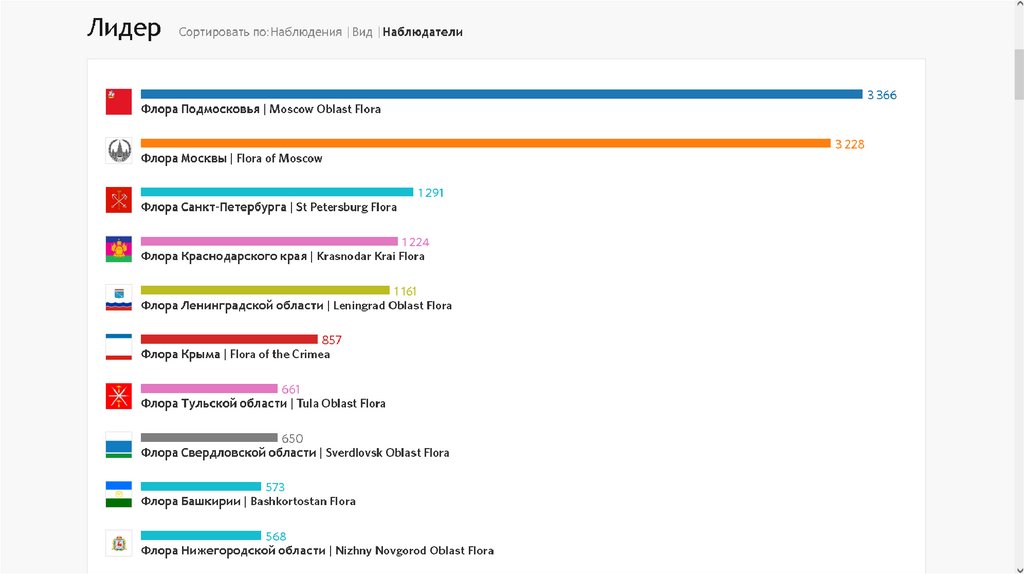The image size is (1024, 574).
Task: Click the red Crimea bar
Action: click(x=229, y=339)
